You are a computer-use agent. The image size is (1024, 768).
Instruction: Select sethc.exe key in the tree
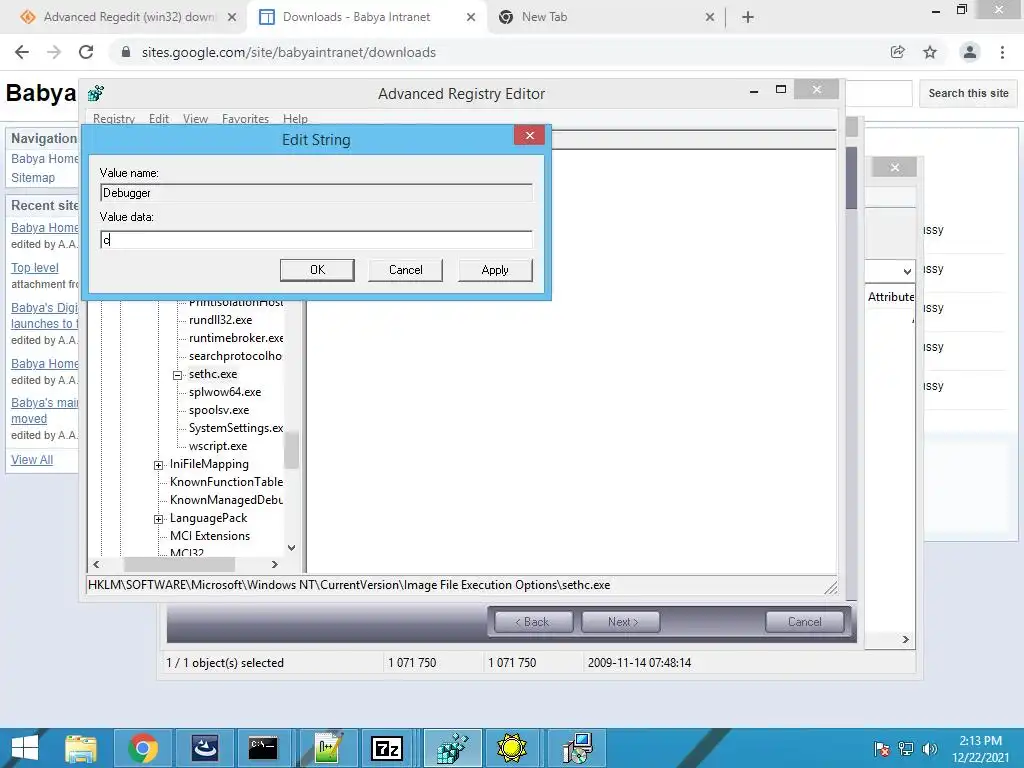(213, 374)
